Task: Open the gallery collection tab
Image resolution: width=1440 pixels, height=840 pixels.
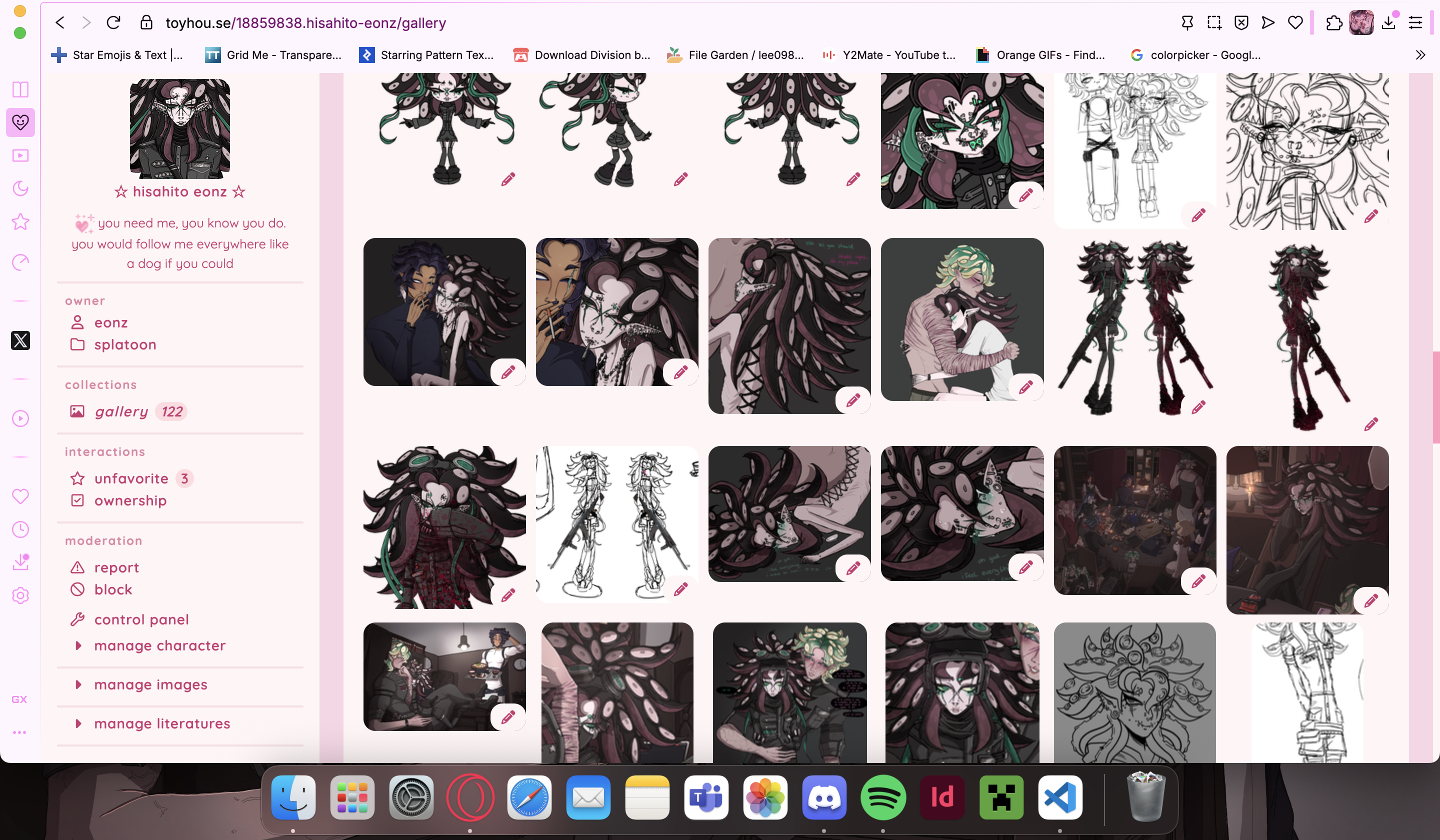Action: 121,411
